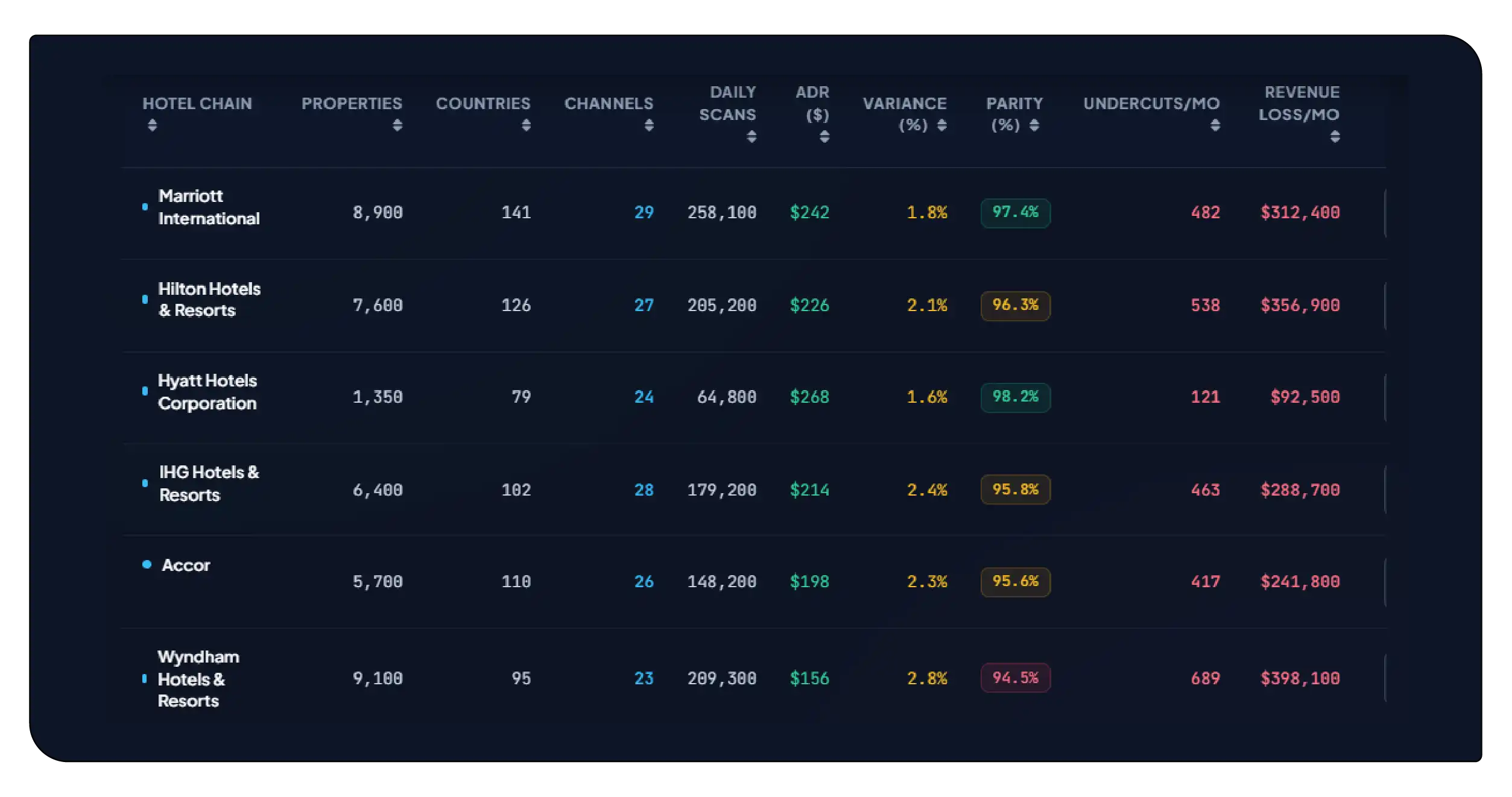Click Hilton's 27 channels value

click(x=644, y=306)
